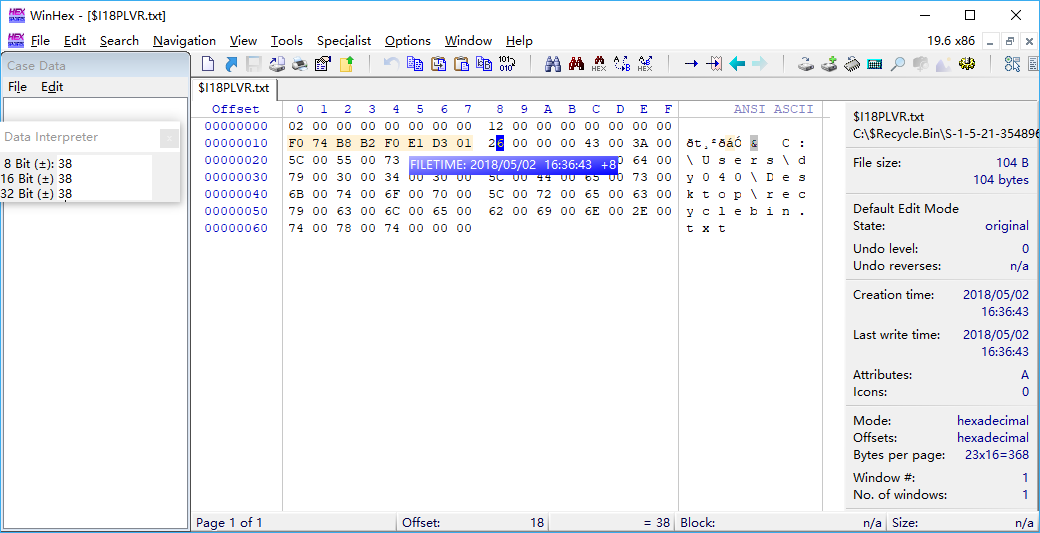Click the Open file arrow icon
Screen dimensions: 1040x533
[x=231, y=64]
